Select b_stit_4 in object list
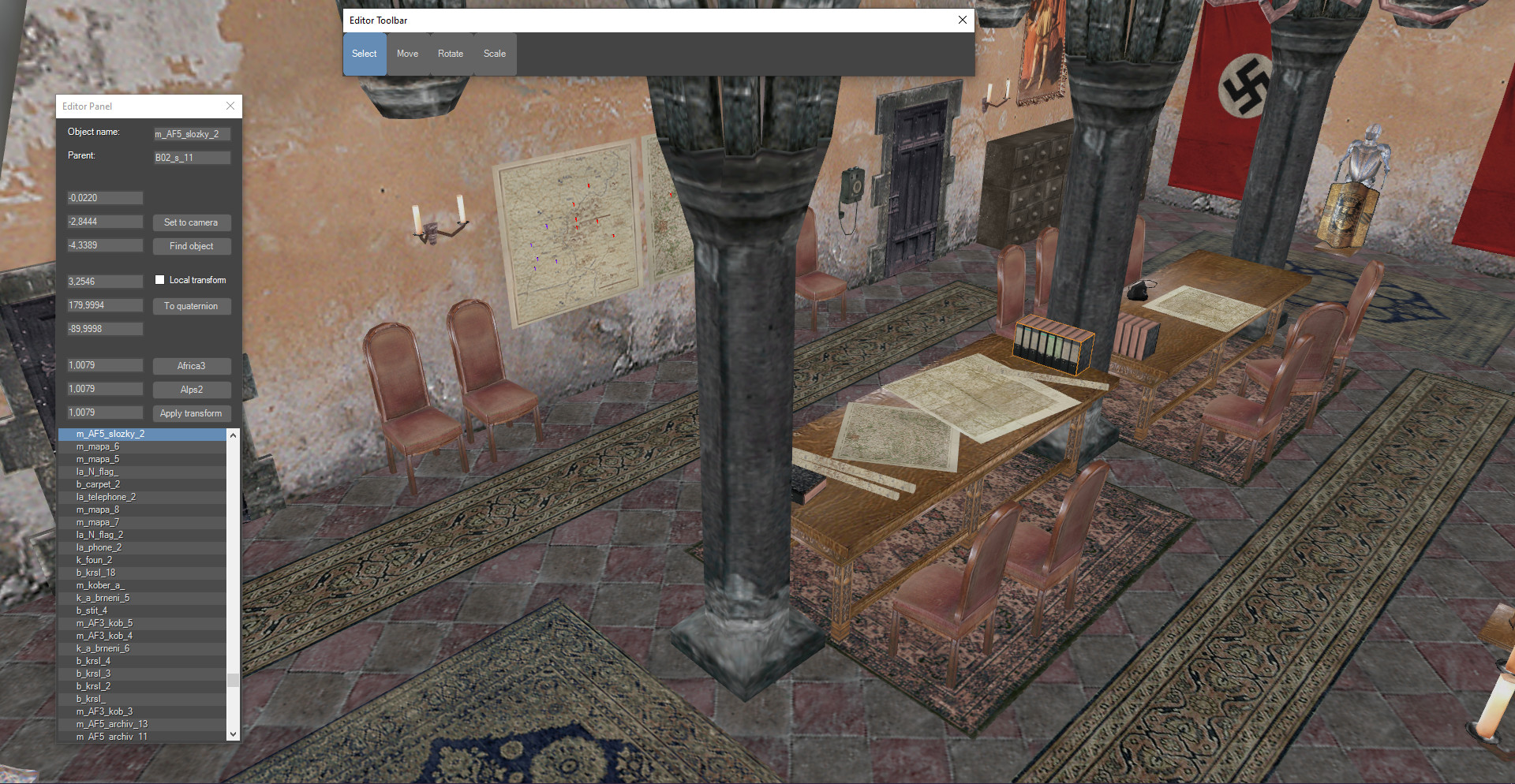The height and width of the screenshot is (784, 1515). pyautogui.click(x=143, y=610)
